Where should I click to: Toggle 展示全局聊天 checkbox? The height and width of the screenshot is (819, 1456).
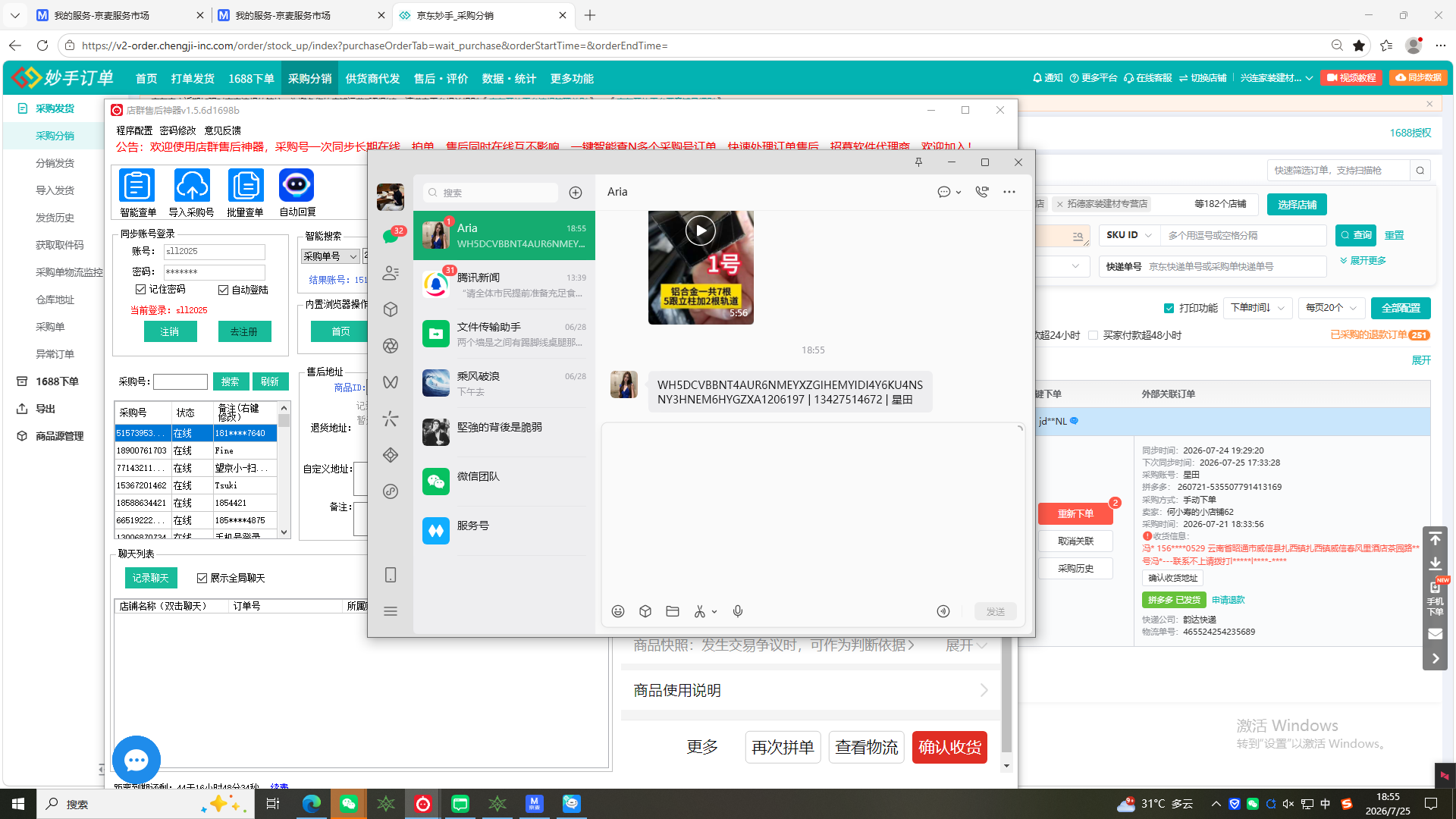(202, 578)
